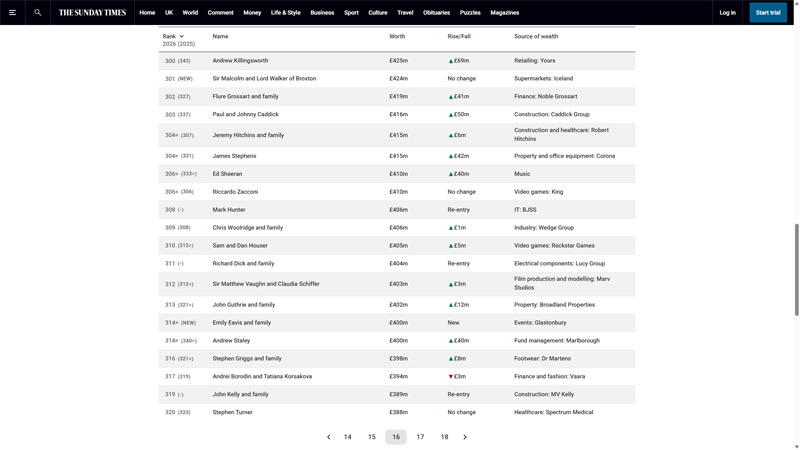
Task: Click the red £3m fall value
Action: (x=457, y=377)
